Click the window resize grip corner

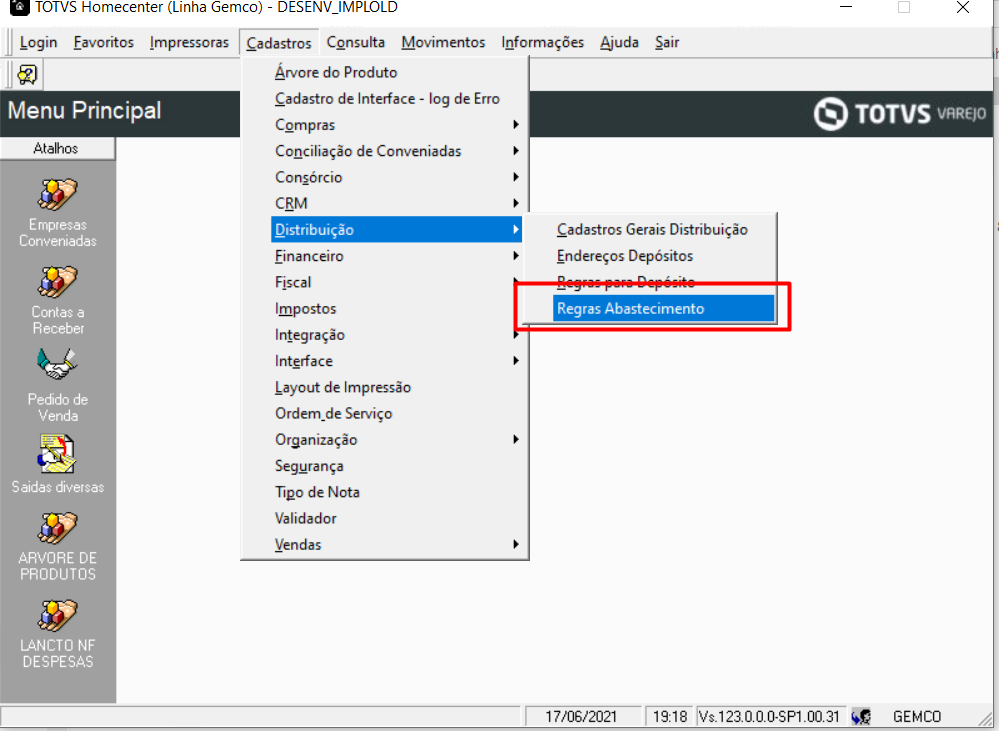(984, 718)
